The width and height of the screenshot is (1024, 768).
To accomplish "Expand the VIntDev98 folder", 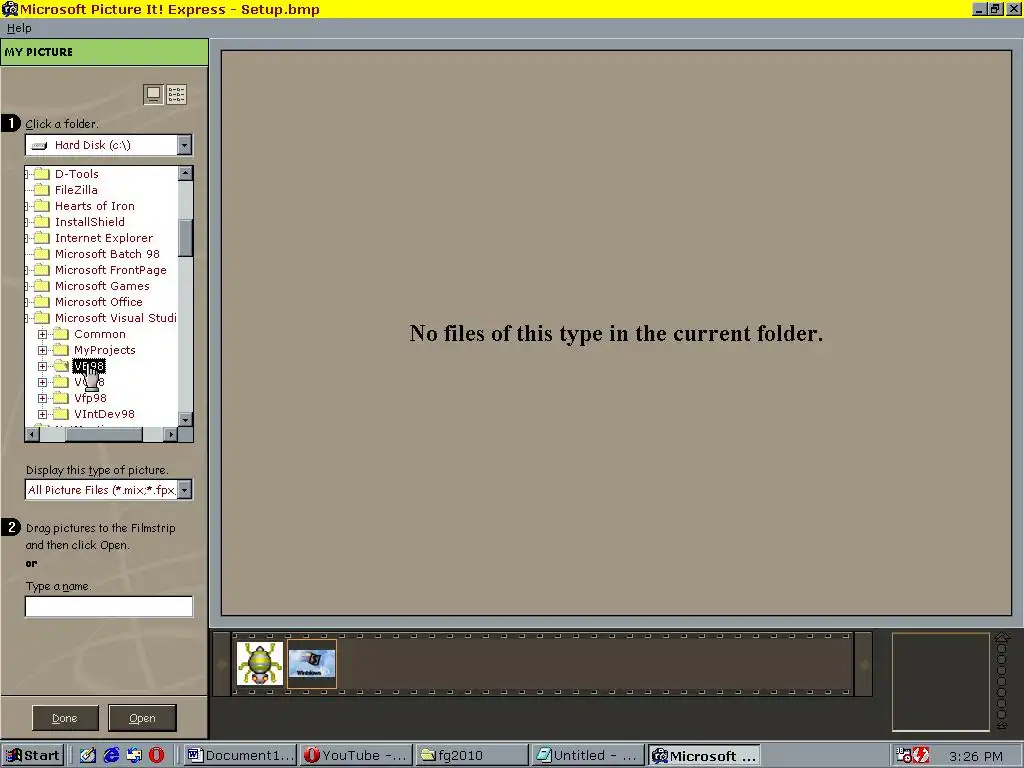I will tap(42, 414).
